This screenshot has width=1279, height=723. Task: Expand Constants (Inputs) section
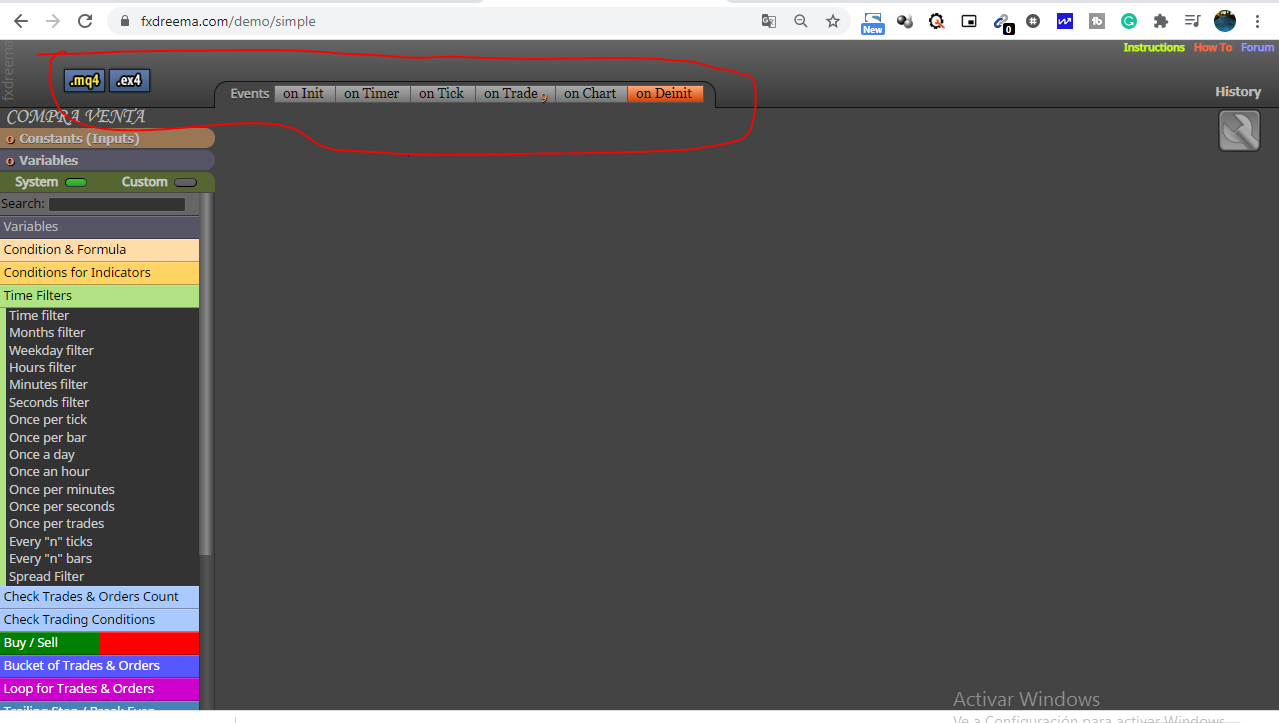(107, 138)
